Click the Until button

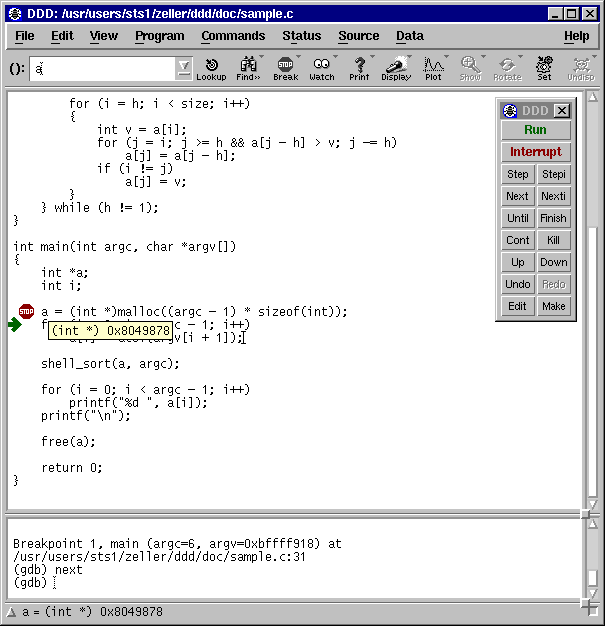coord(518,218)
